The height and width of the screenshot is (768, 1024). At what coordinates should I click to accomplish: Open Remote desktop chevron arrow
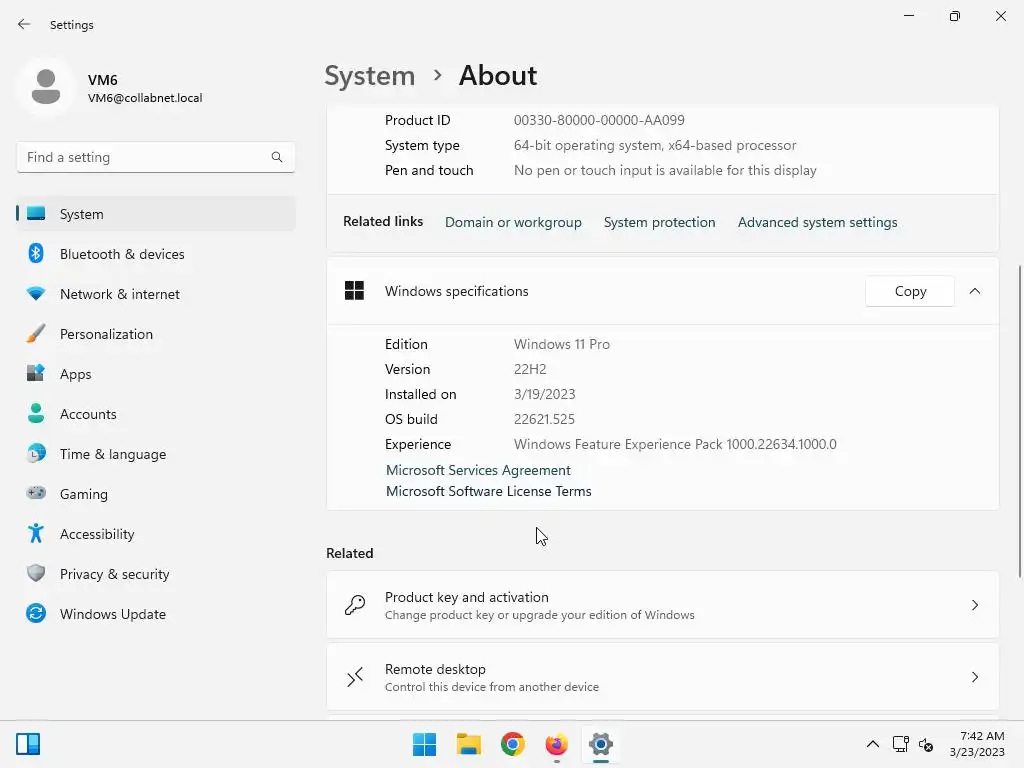point(975,677)
